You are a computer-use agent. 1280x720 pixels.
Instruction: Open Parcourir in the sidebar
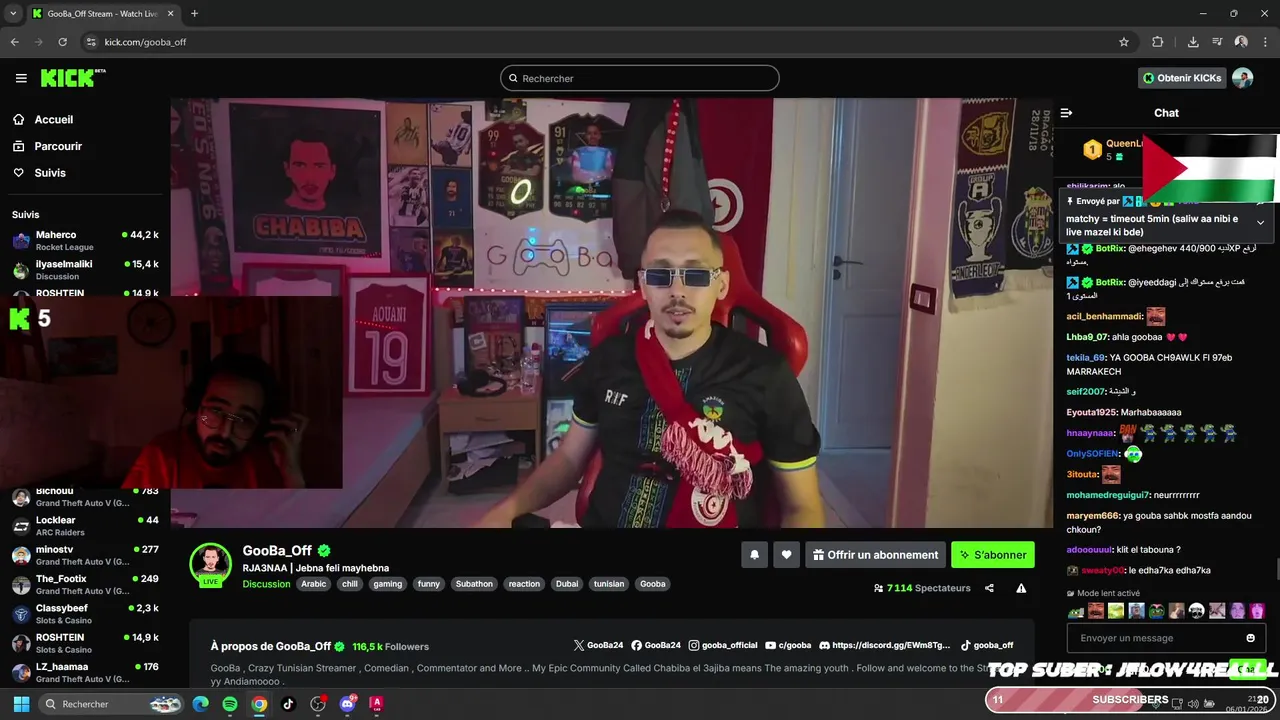(x=58, y=146)
